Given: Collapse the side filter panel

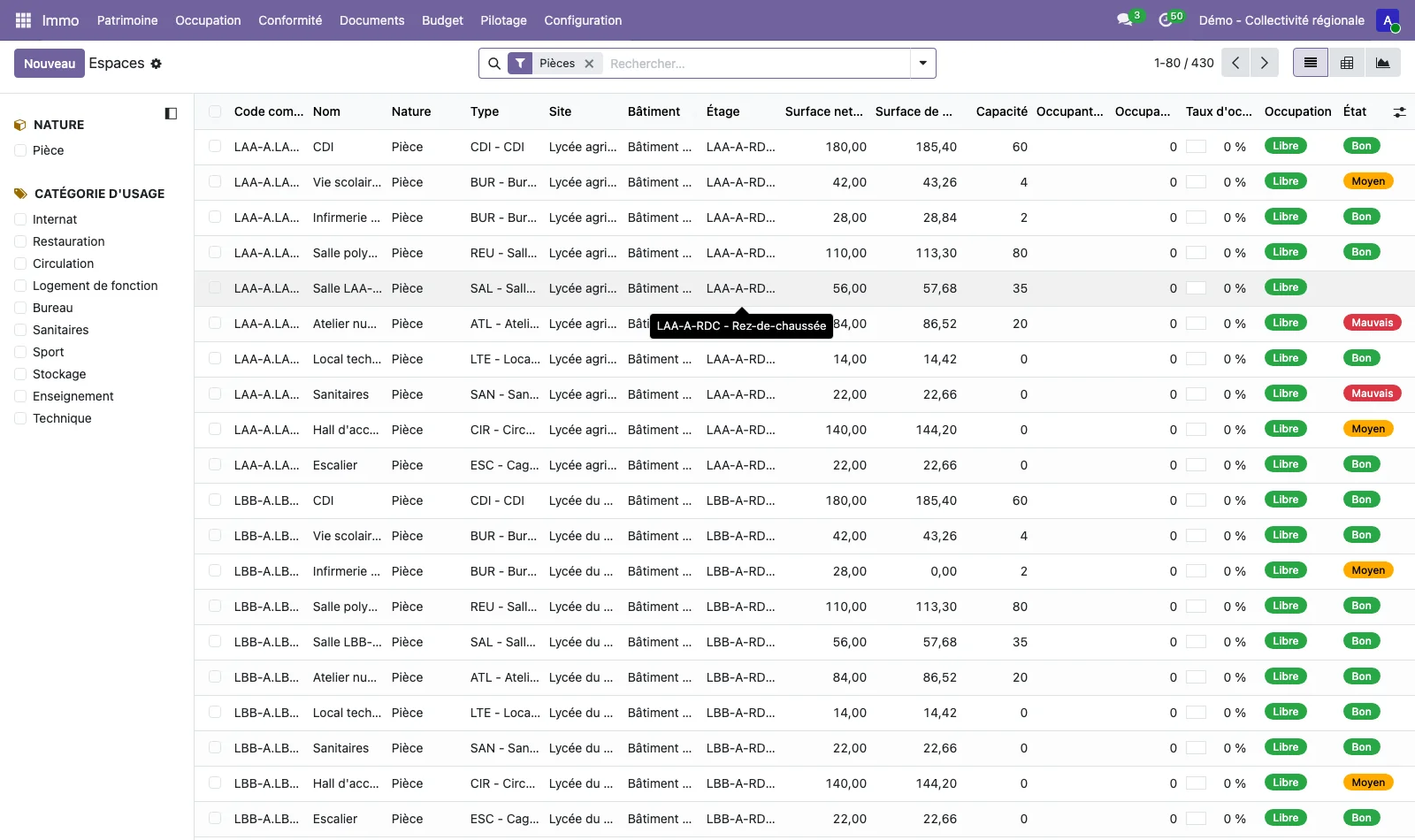Looking at the screenshot, I should pos(171,113).
